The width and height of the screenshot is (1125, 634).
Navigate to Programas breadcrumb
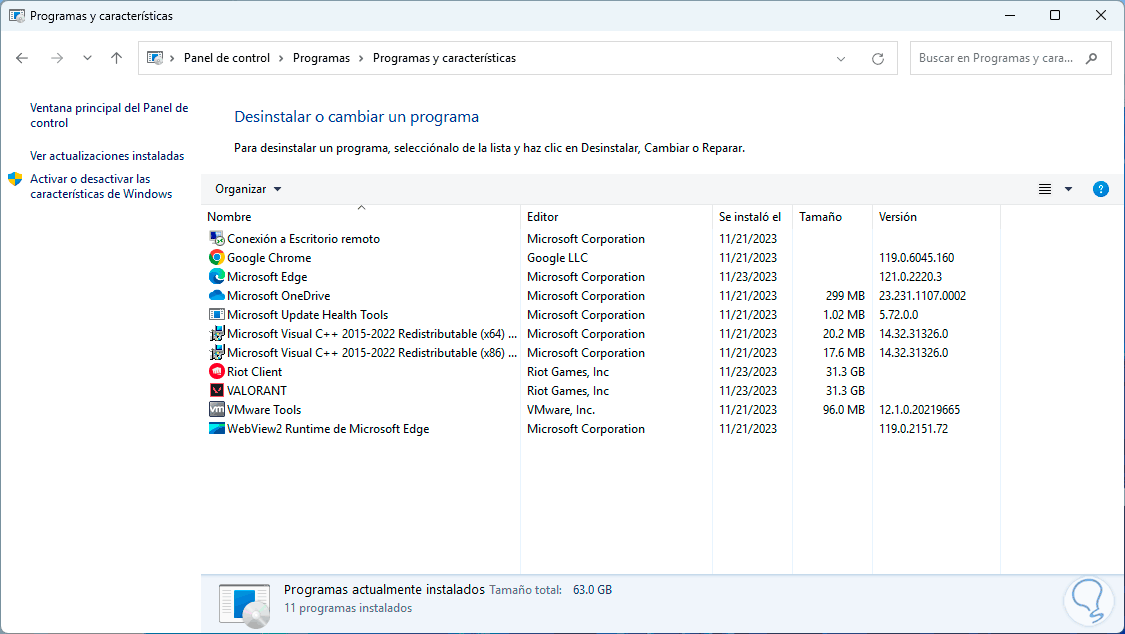coord(321,58)
